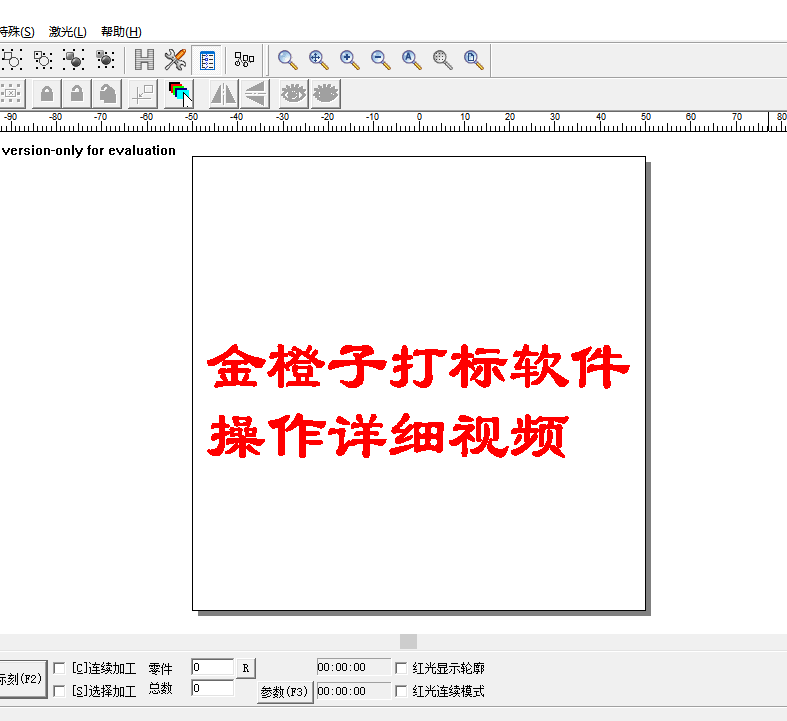Click the 参数(F3) button

285,692
